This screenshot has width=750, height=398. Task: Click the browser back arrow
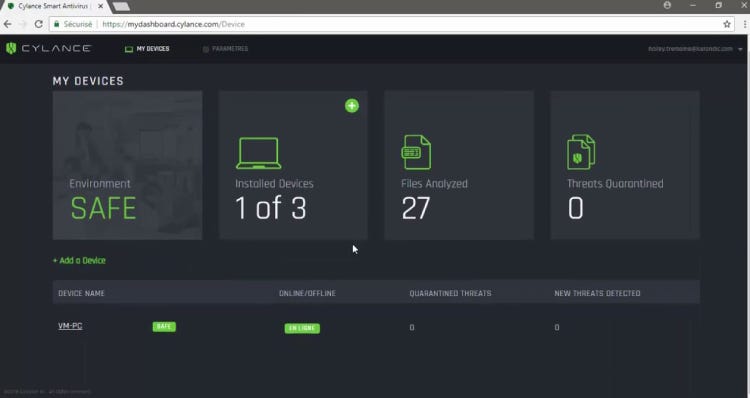coord(8,24)
